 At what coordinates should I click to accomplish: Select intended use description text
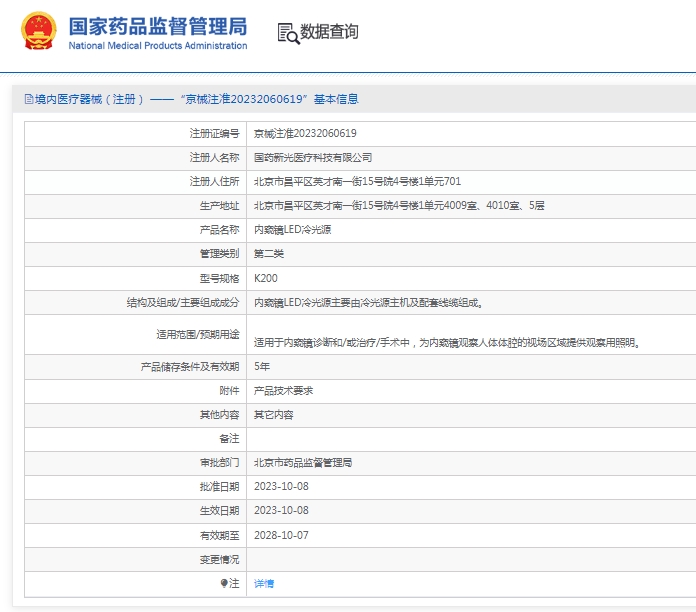[x=447, y=343]
